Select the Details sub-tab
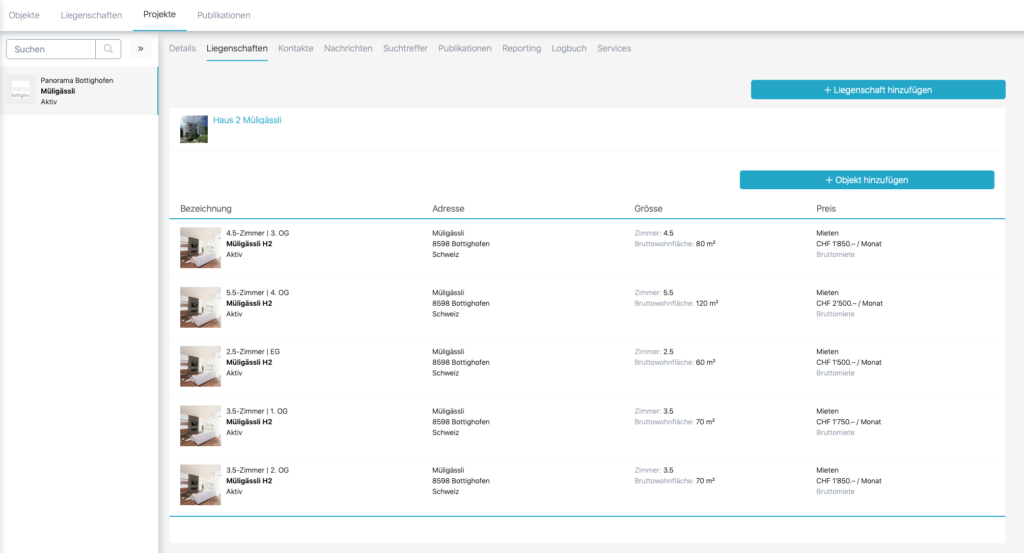The height and width of the screenshot is (553, 1024). [182, 48]
